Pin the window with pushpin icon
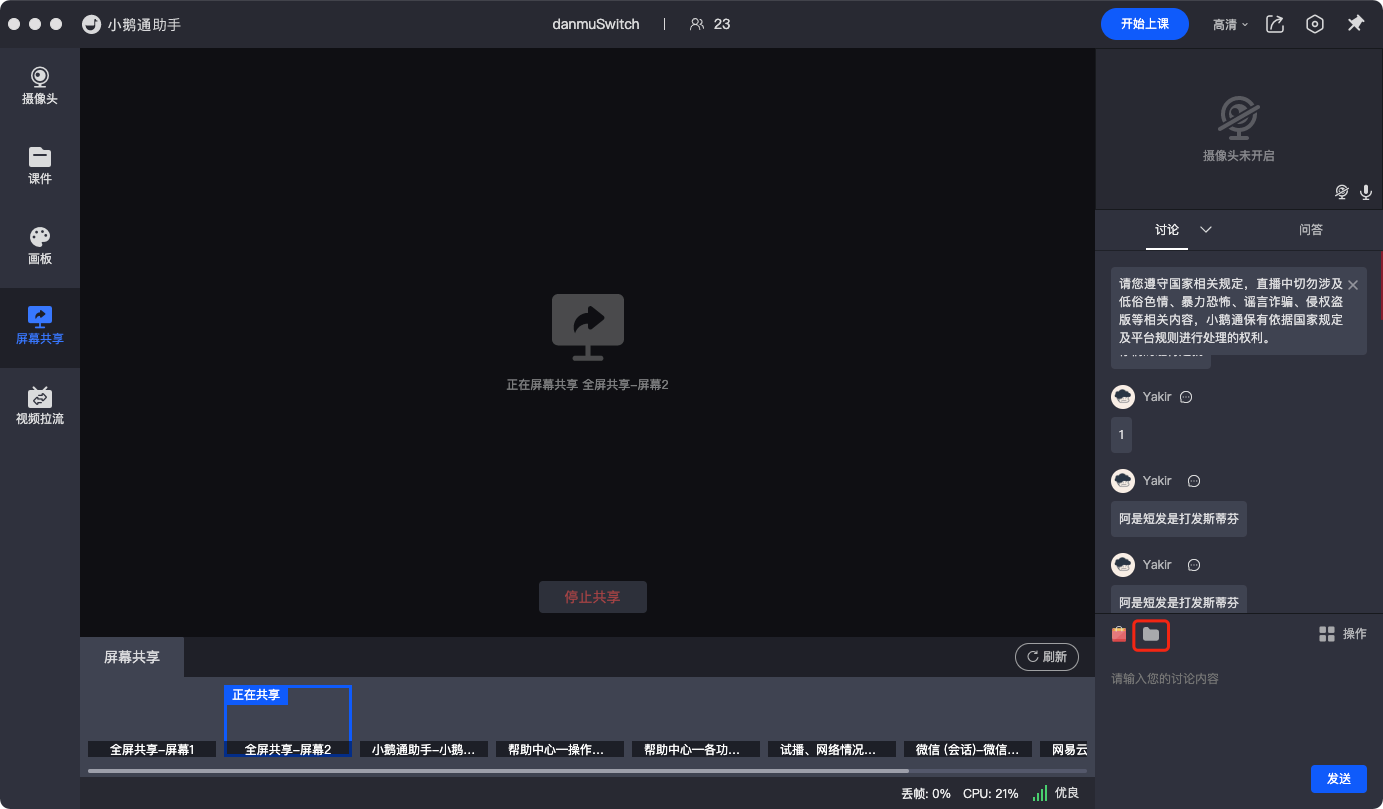1383x809 pixels. tap(1355, 24)
